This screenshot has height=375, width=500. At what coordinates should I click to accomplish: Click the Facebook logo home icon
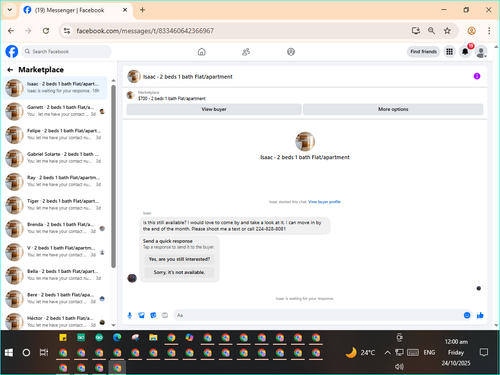[x=12, y=52]
